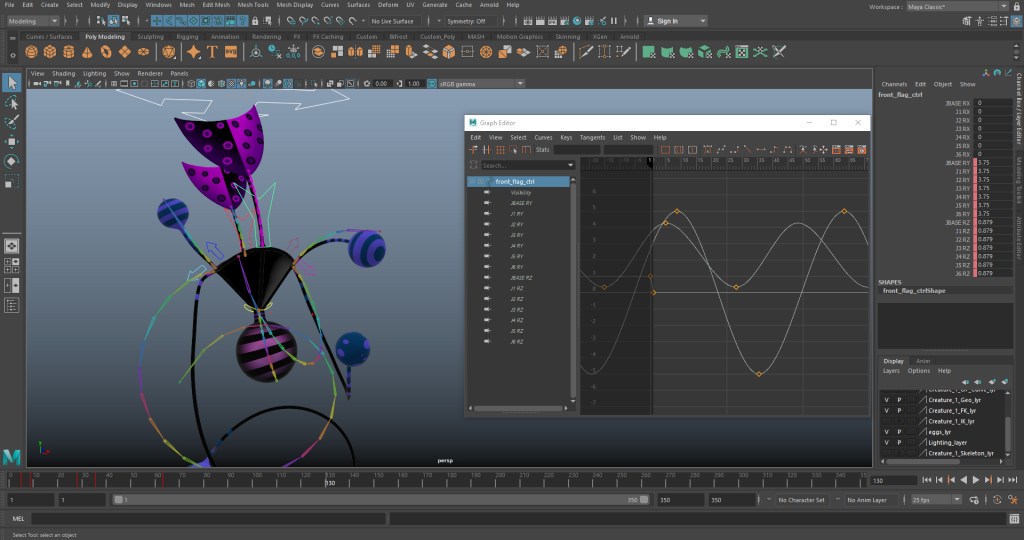This screenshot has width=1024, height=540.
Task: Open the Modeling menu set dropdown
Action: click(36, 20)
